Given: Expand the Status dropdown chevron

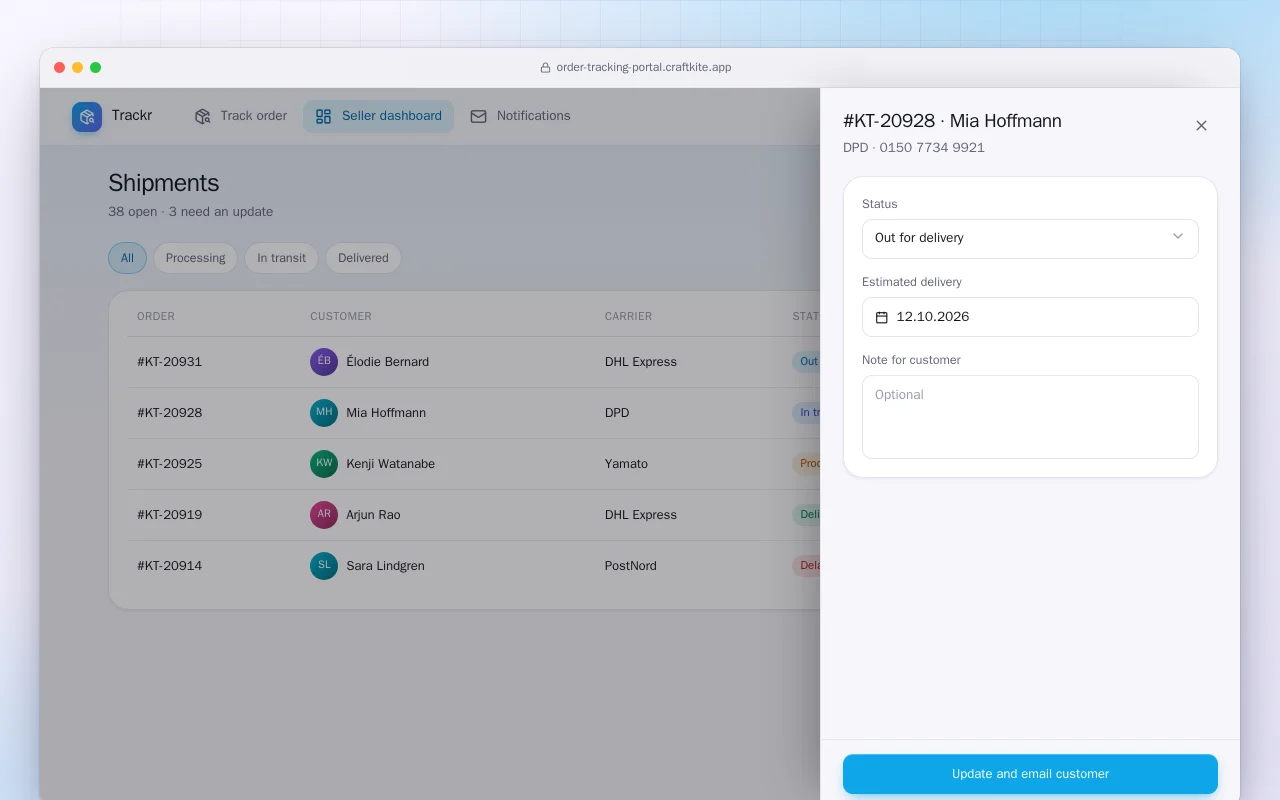Looking at the screenshot, I should (x=1178, y=237).
